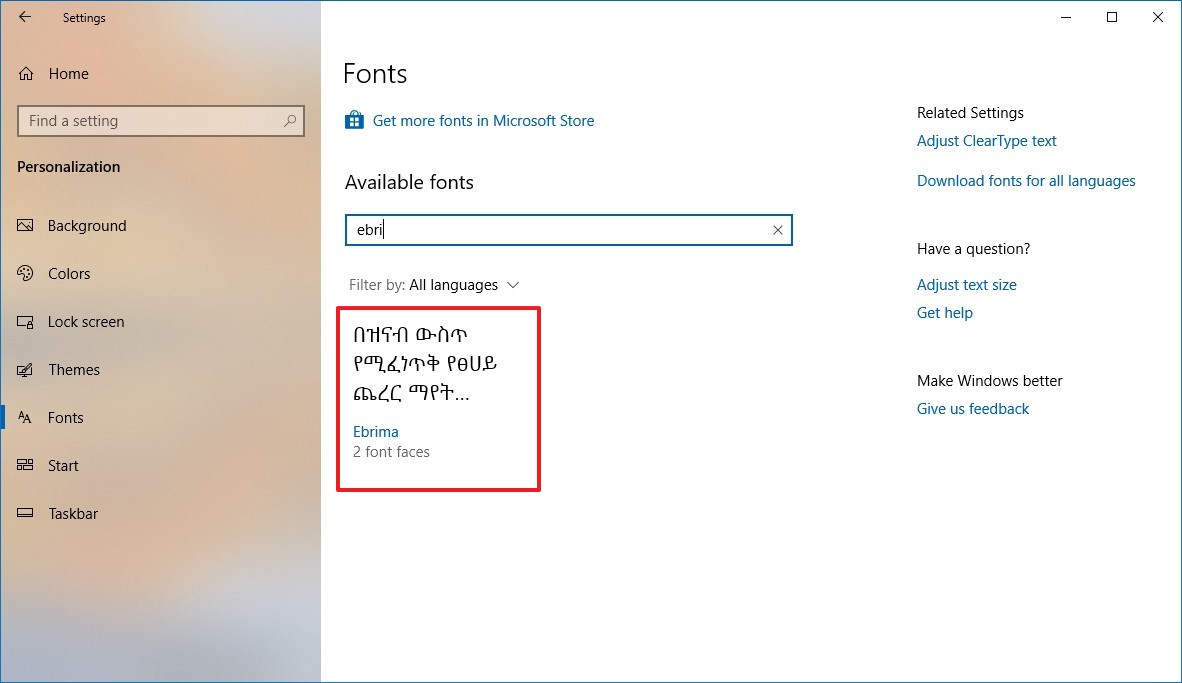Close the Settings window
This screenshot has height=683, width=1182.
[1158, 17]
